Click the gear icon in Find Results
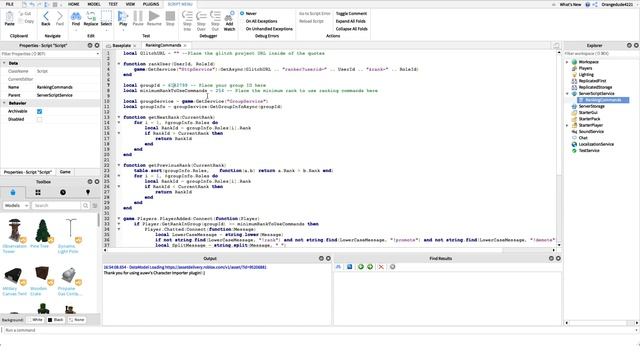Screen dimensions: 640x360 coord(392,267)
